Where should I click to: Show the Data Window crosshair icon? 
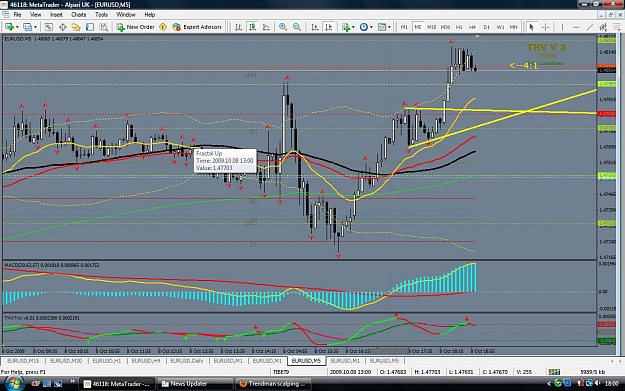tap(63, 27)
